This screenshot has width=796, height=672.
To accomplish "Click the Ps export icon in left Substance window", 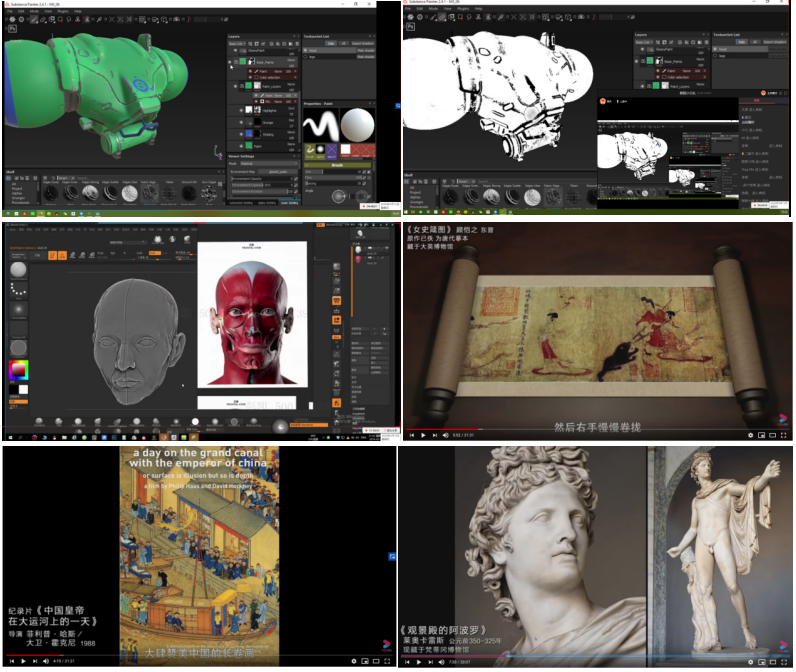I will [13, 29].
